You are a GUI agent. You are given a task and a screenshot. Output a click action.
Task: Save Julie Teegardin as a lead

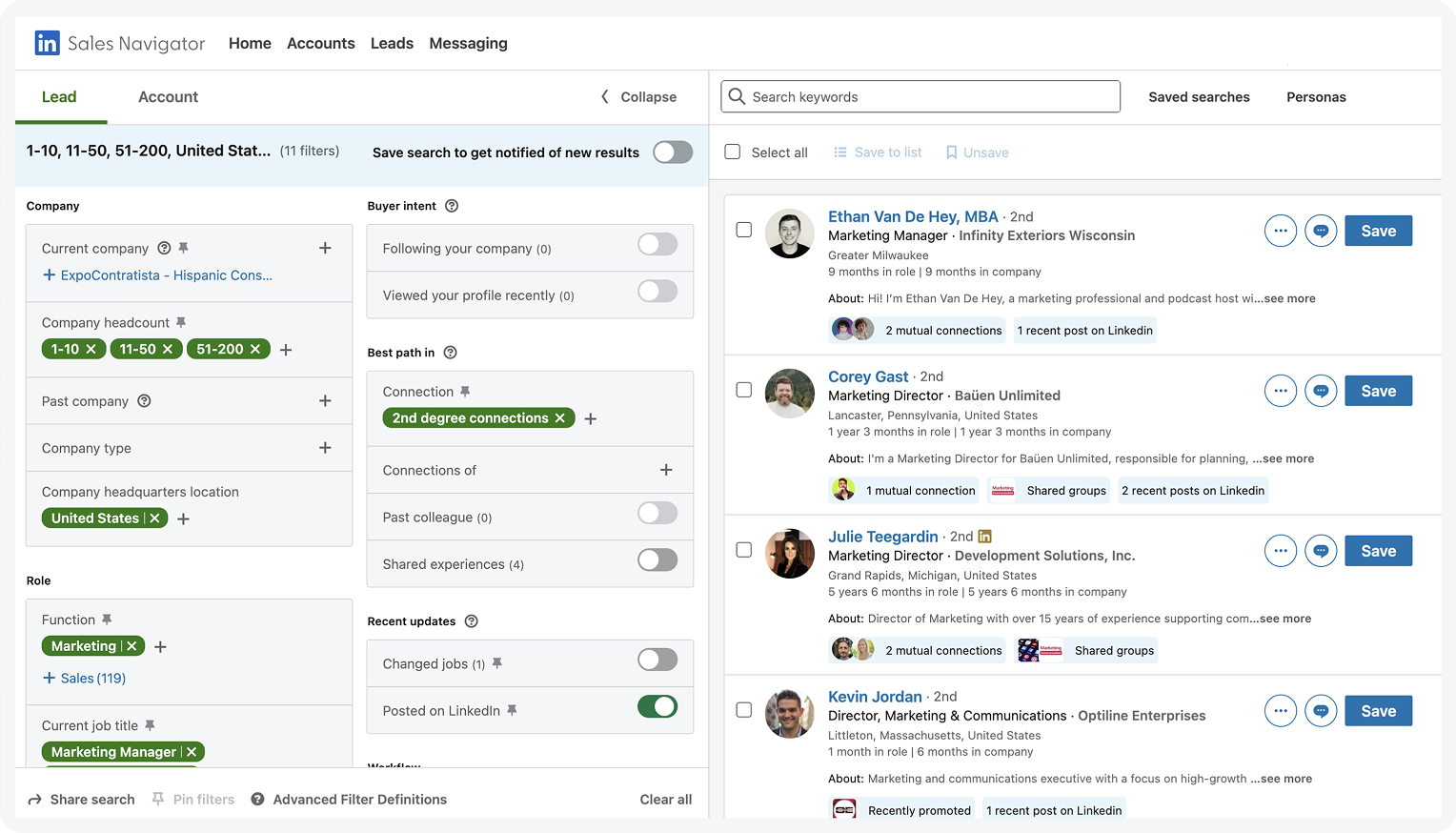[x=1378, y=551]
